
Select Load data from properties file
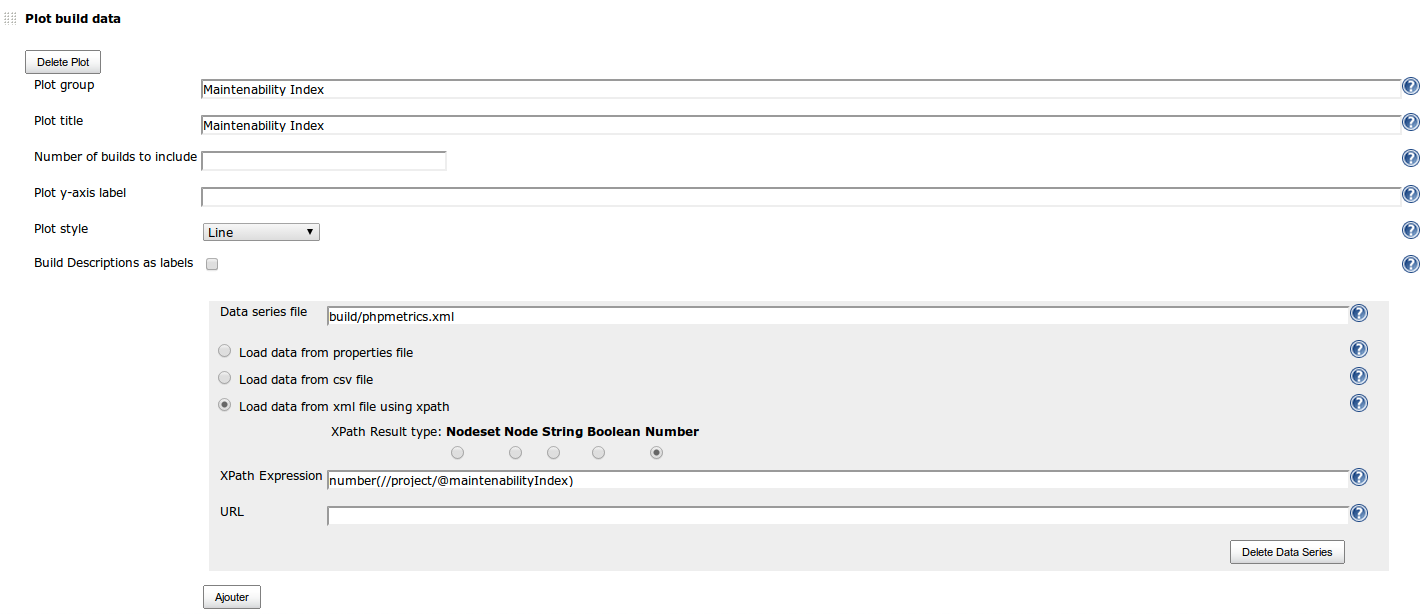[x=225, y=352]
